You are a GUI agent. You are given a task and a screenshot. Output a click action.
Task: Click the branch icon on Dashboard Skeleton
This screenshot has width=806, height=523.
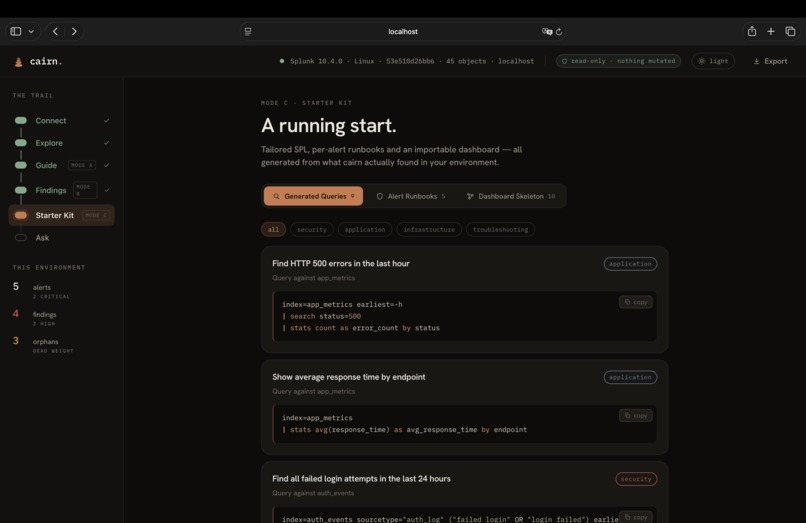click(x=470, y=196)
